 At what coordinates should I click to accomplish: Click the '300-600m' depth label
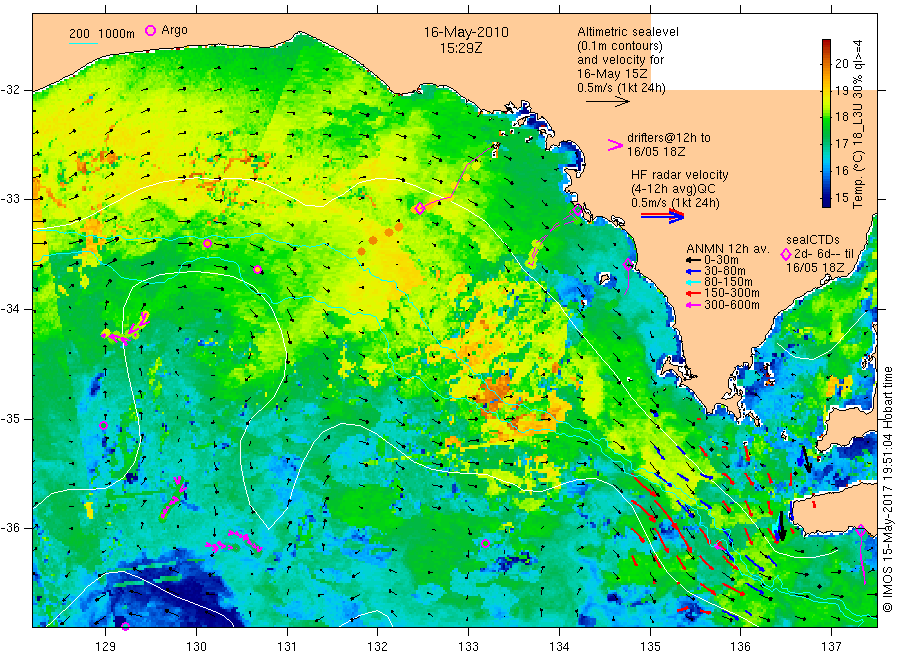pos(732,305)
